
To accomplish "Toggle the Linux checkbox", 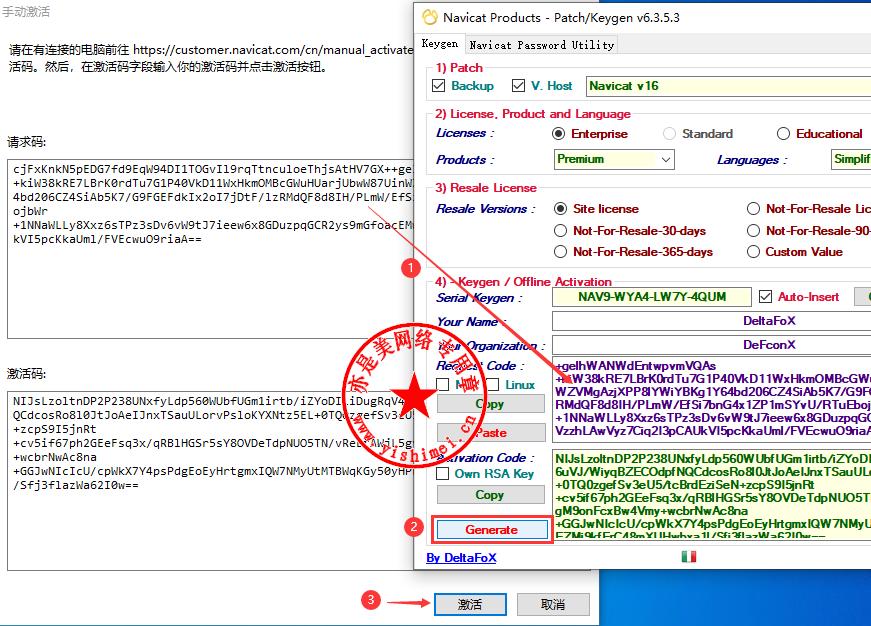I will tap(493, 384).
